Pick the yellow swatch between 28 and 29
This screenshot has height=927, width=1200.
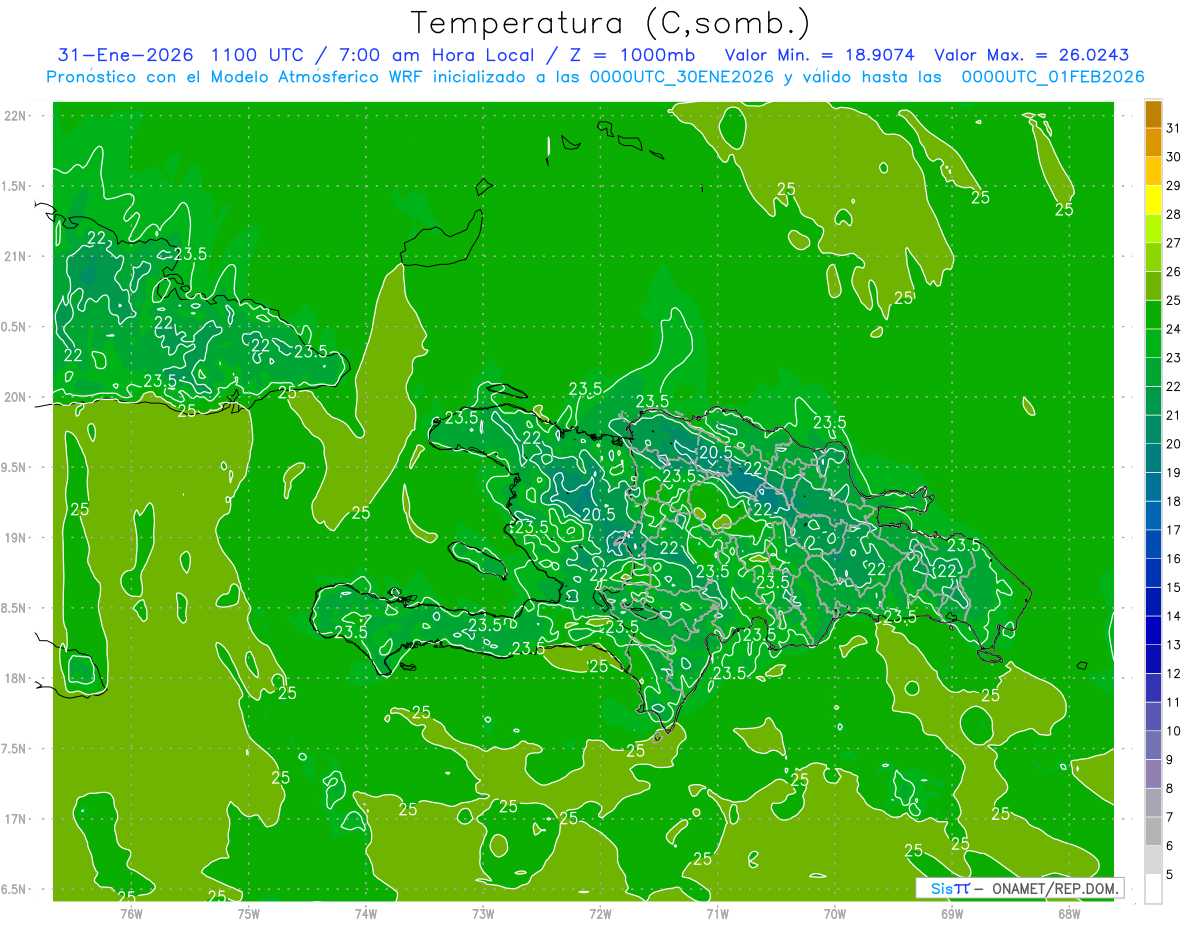coord(1153,200)
